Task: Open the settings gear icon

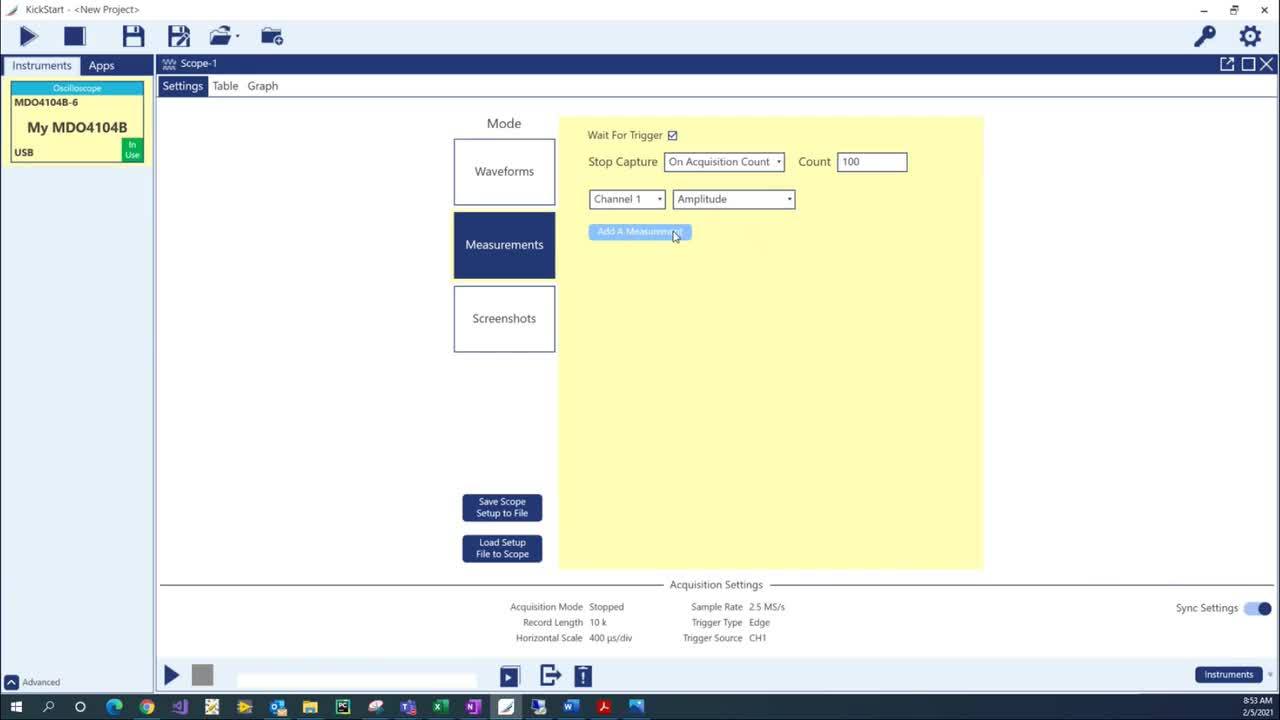Action: tap(1250, 37)
